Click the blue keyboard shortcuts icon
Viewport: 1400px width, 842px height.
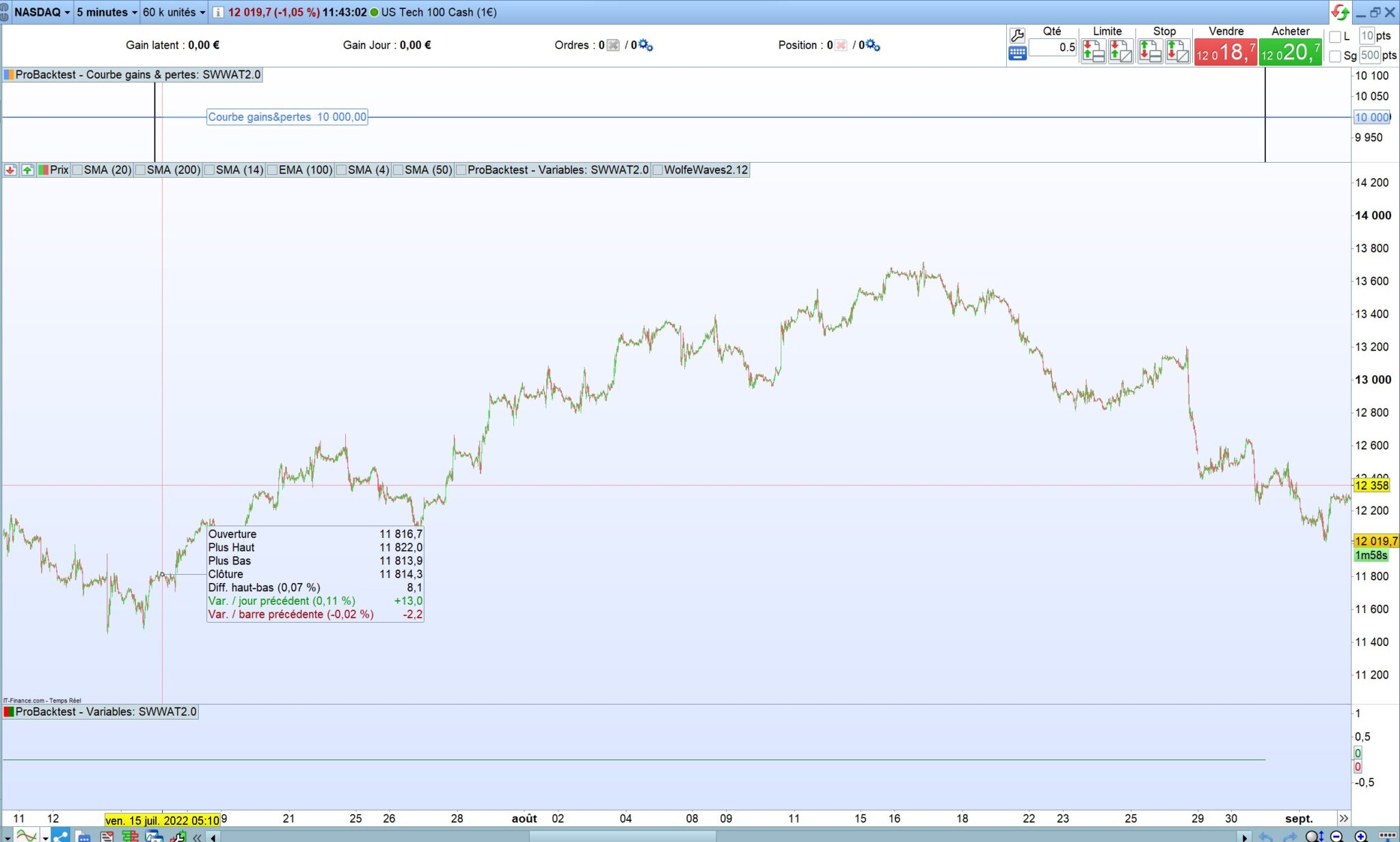(1017, 53)
